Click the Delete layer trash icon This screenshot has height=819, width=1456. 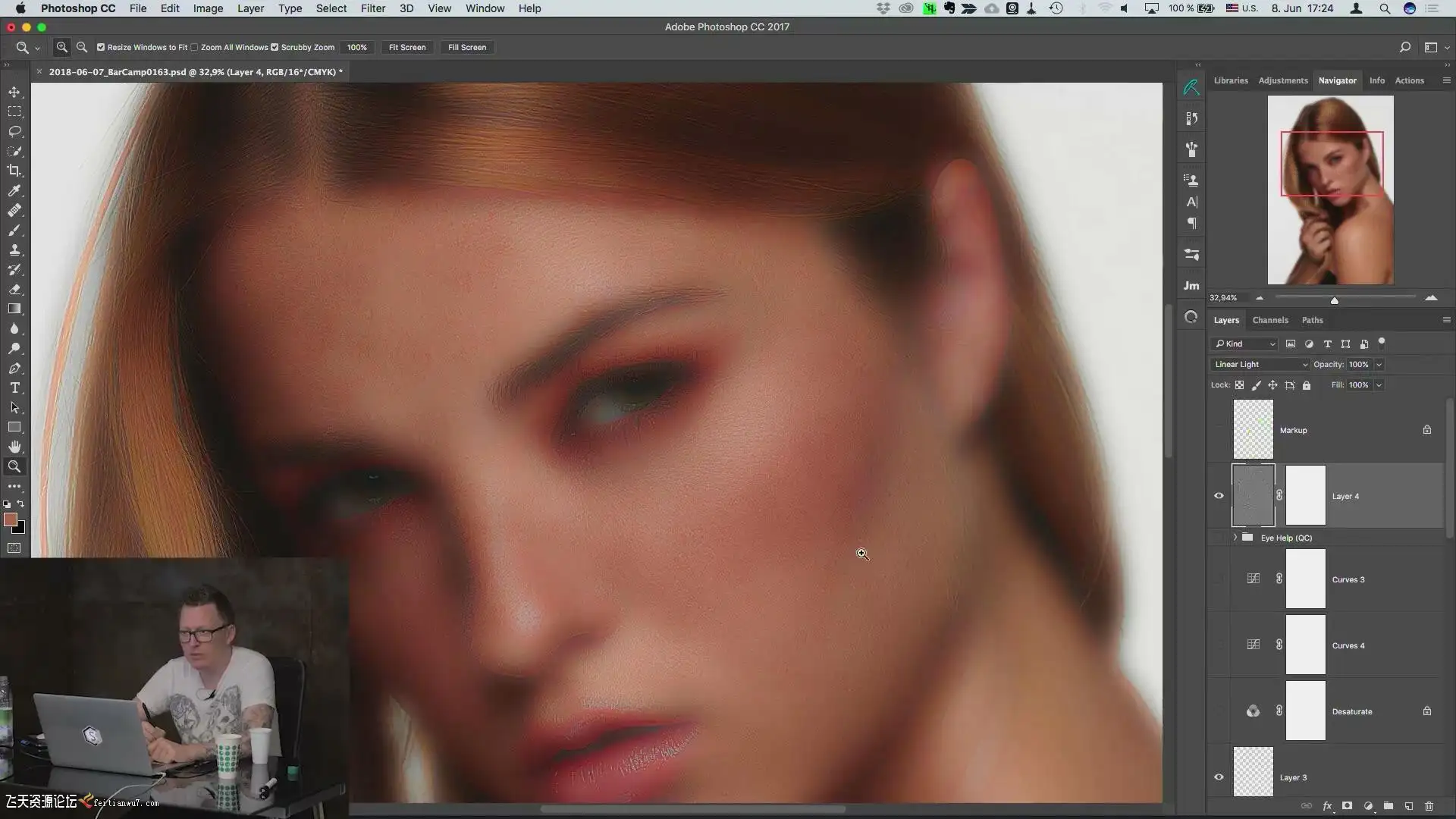tap(1429, 806)
